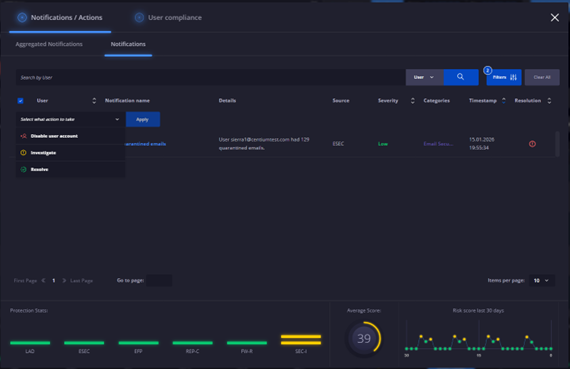
Task: Expand the 'Select what action to take' dropdown
Action: [x=70, y=119]
